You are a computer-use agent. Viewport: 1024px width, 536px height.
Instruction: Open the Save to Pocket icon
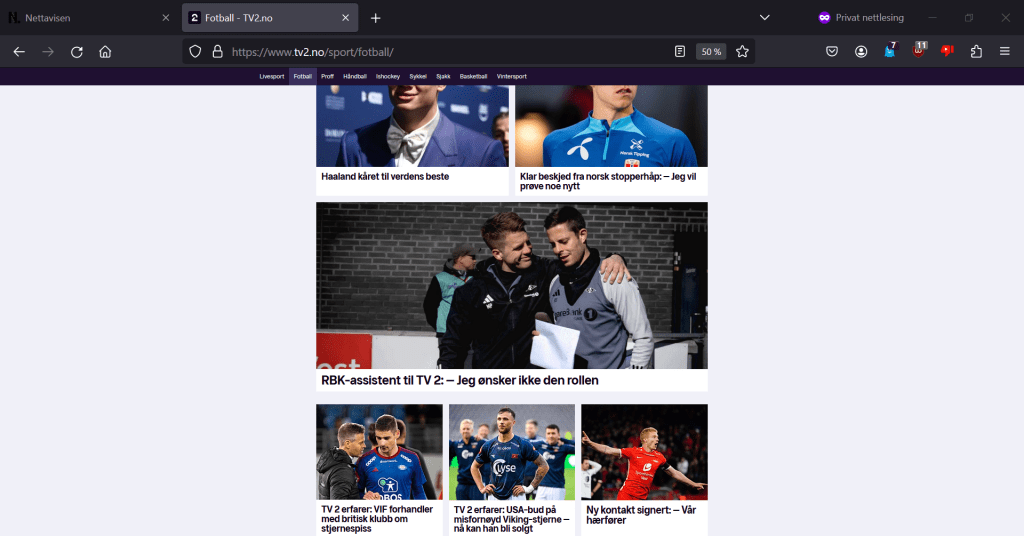[x=832, y=52]
